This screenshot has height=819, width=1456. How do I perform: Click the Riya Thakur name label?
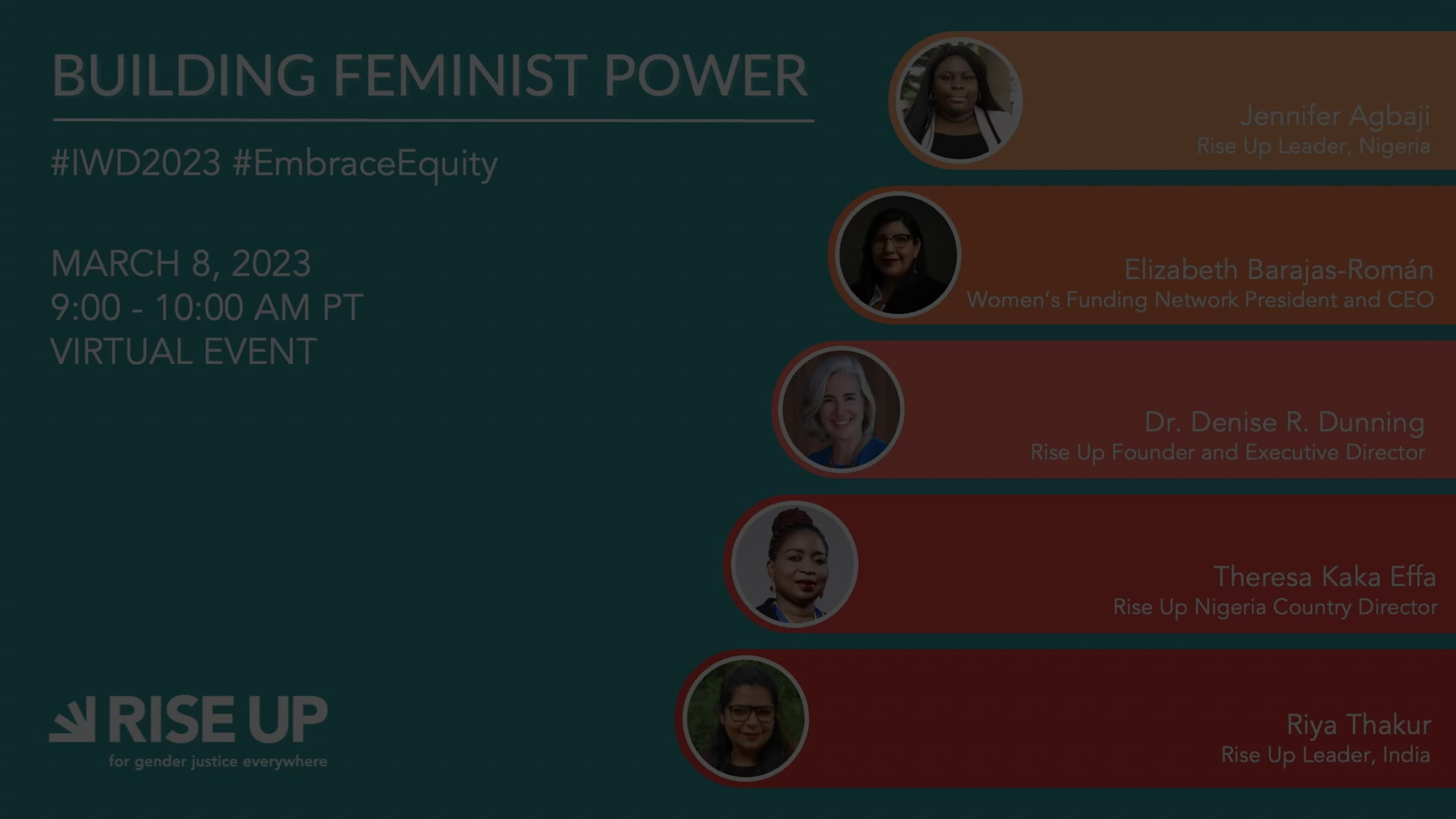coord(1359,726)
